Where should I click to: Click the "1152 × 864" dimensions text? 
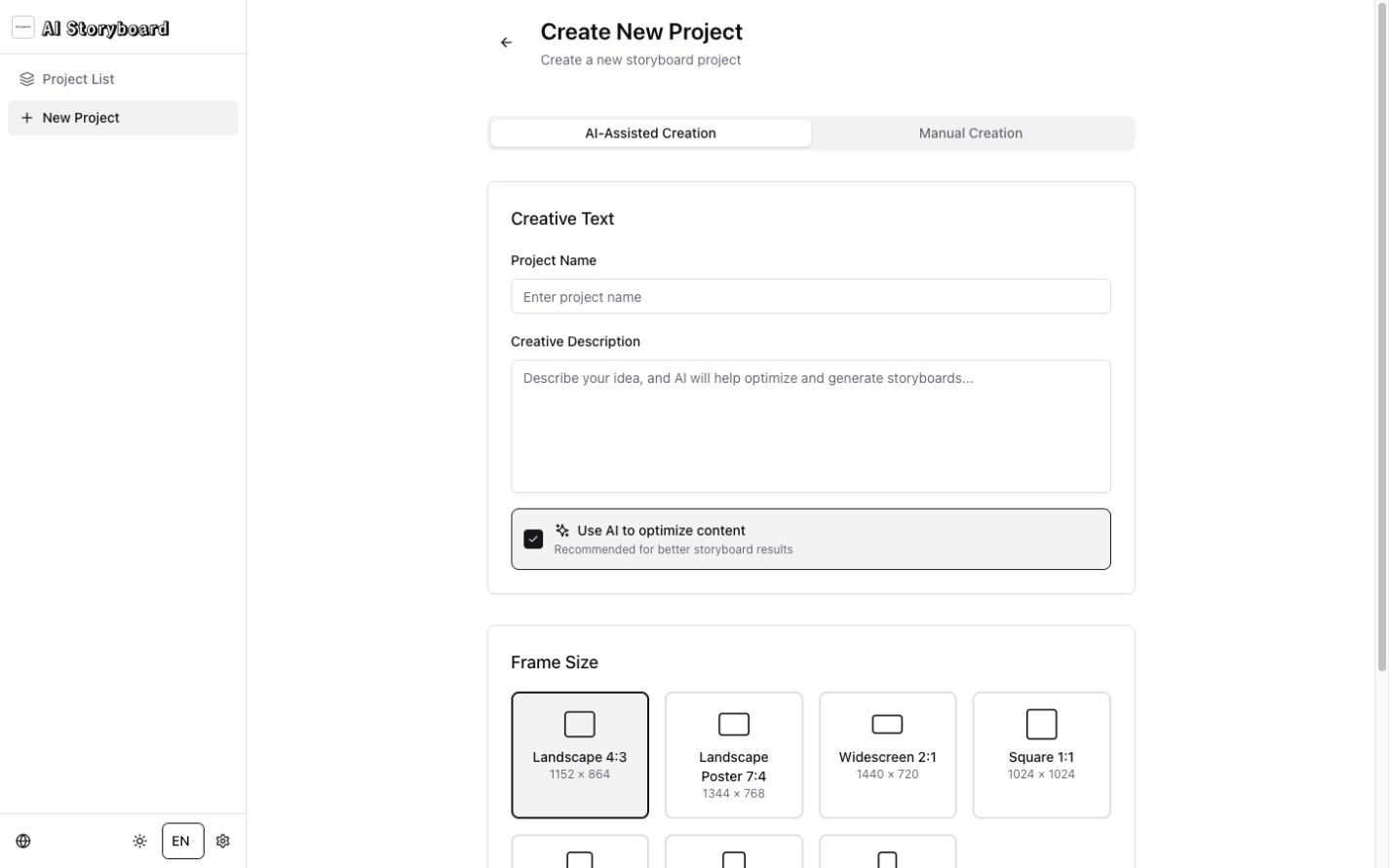click(580, 775)
